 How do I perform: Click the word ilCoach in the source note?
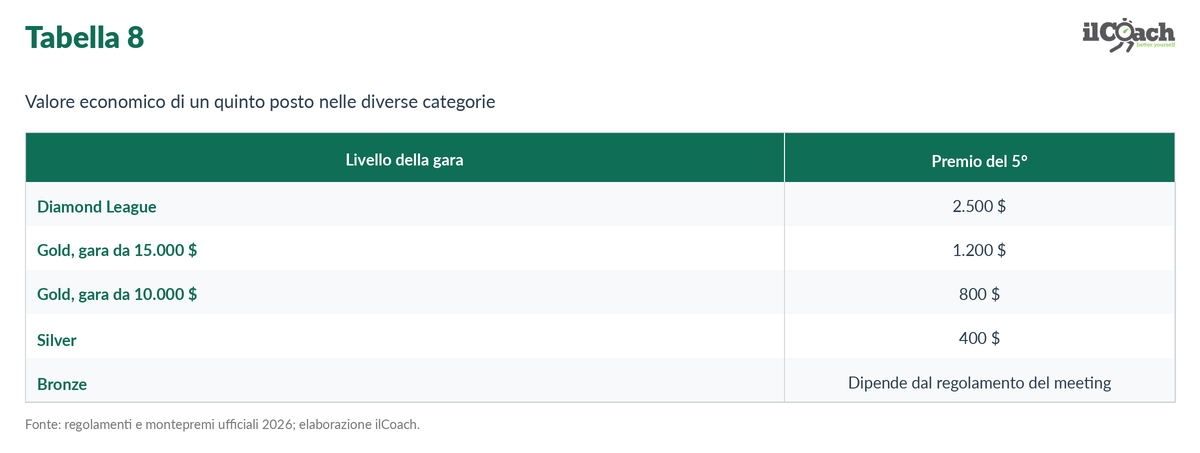tap(396, 424)
